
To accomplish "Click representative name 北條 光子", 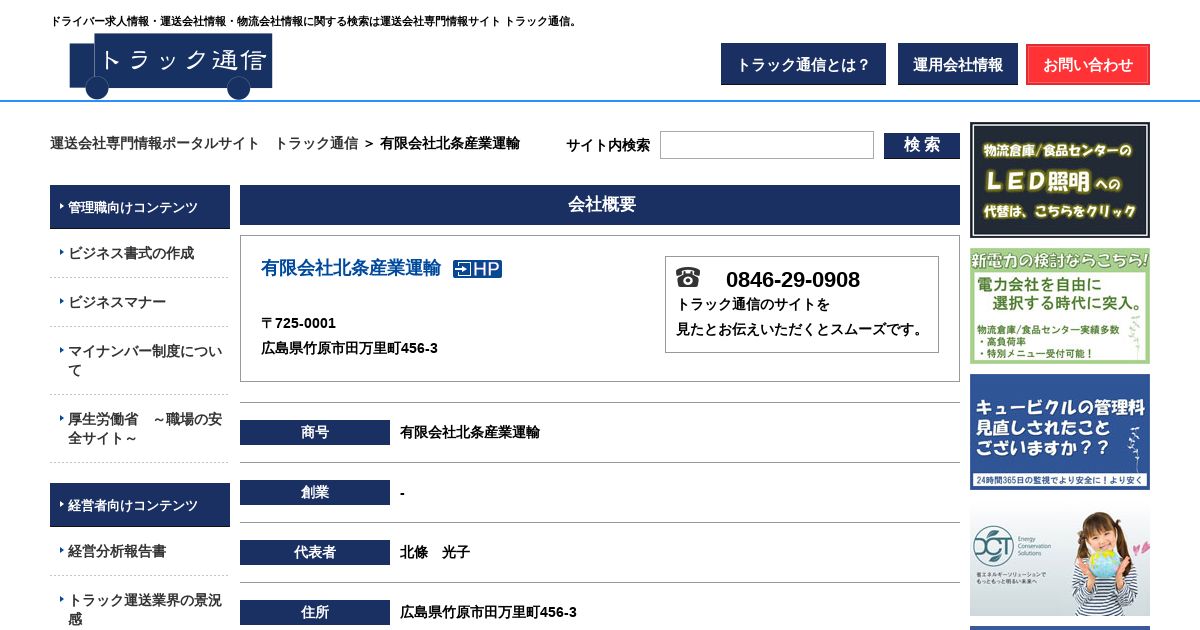I will click(x=435, y=552).
